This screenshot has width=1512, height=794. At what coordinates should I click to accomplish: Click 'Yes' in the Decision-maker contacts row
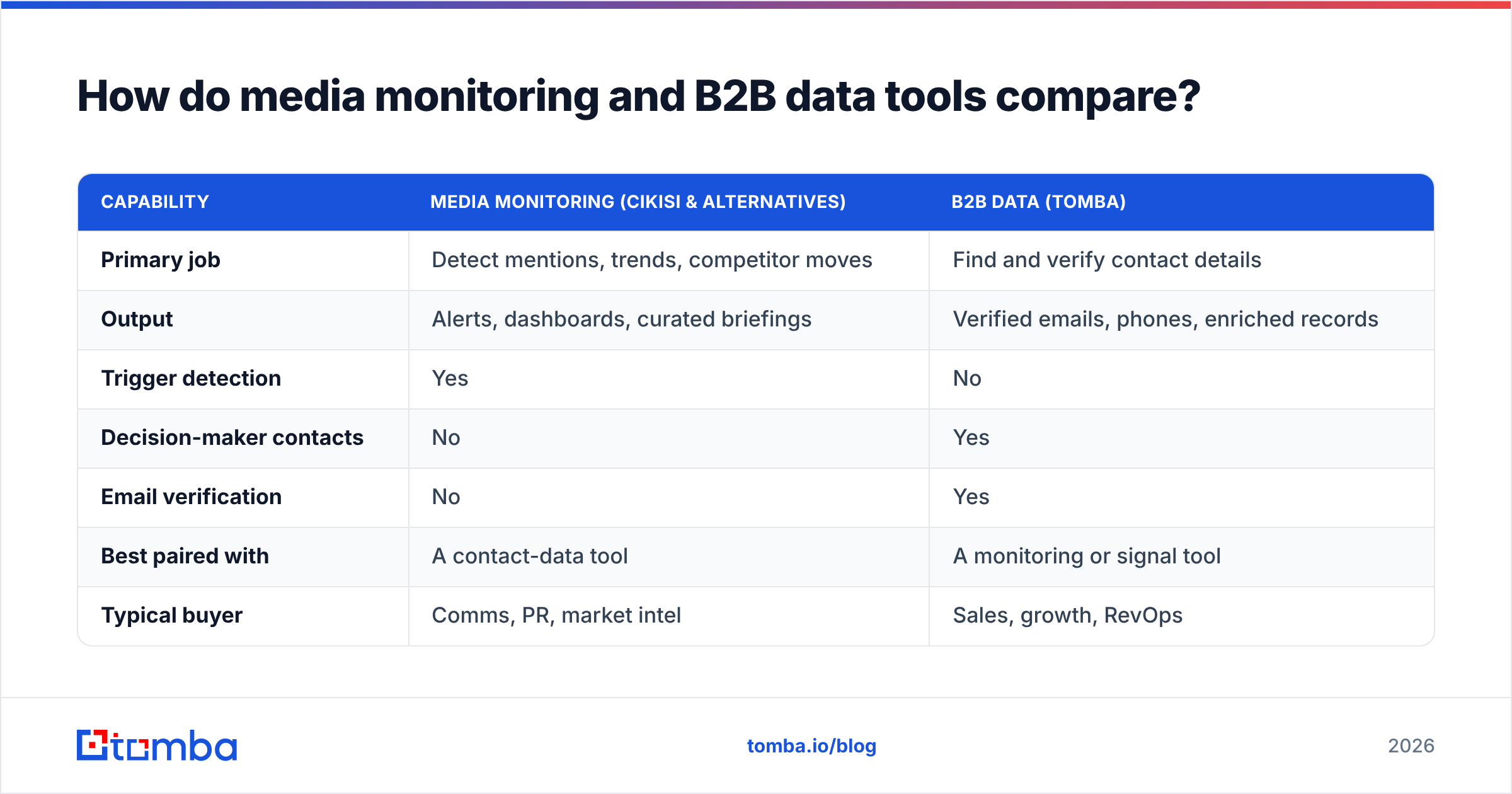(971, 438)
